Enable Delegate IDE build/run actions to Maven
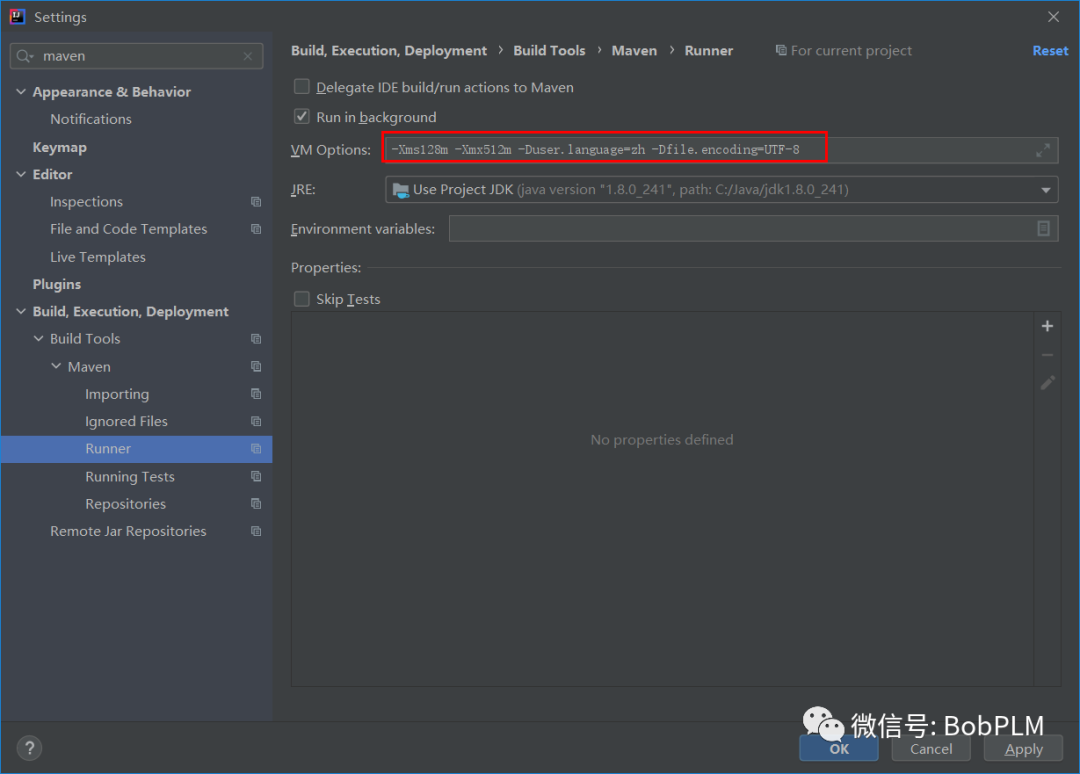Viewport: 1080px width, 774px height. 302,87
